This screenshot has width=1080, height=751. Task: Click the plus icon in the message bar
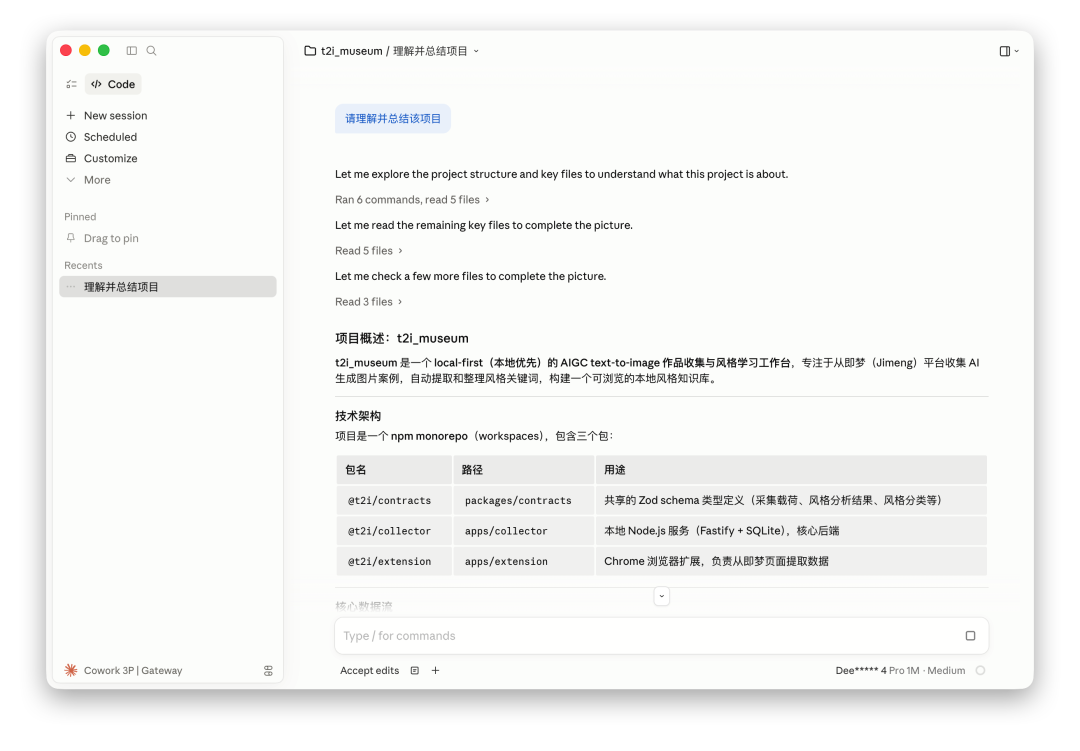(x=435, y=670)
